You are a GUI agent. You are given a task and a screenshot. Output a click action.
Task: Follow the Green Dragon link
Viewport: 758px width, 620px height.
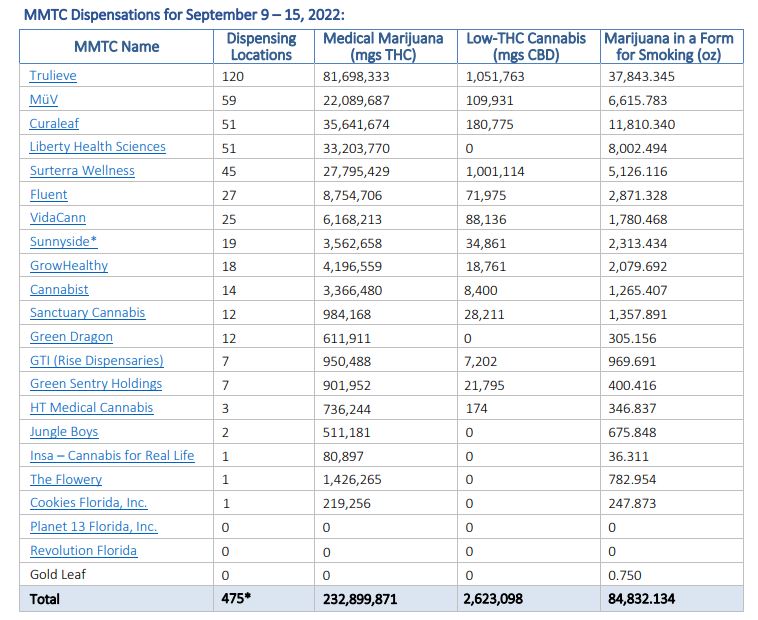coord(71,337)
